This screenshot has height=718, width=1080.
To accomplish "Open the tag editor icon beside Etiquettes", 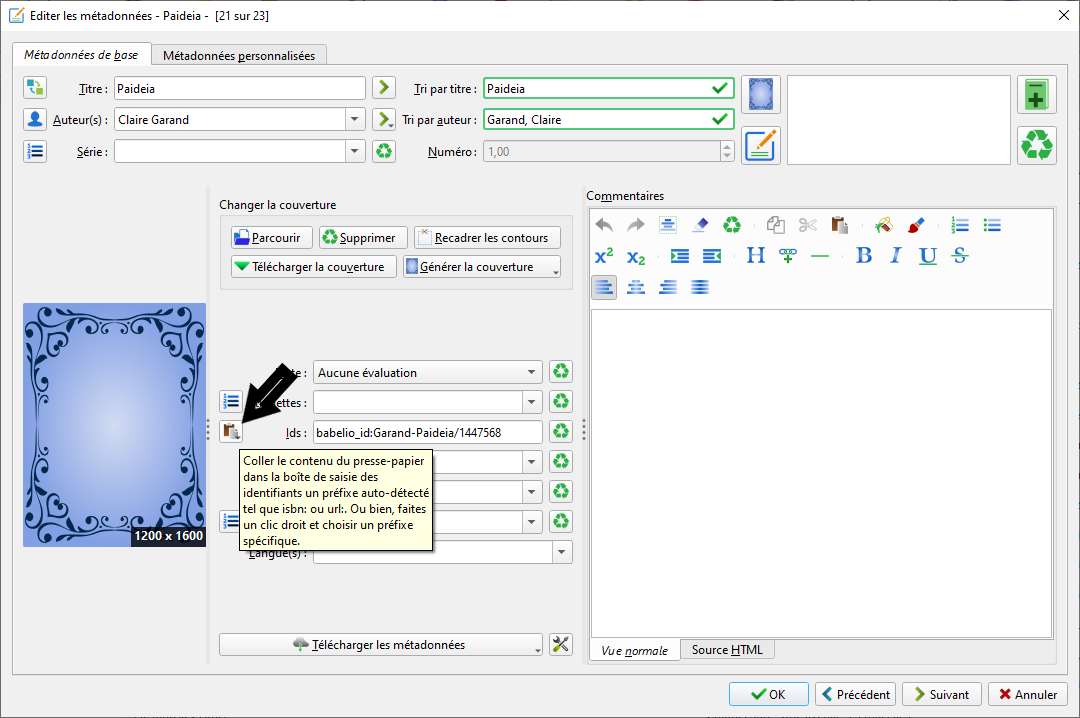I will (x=231, y=401).
